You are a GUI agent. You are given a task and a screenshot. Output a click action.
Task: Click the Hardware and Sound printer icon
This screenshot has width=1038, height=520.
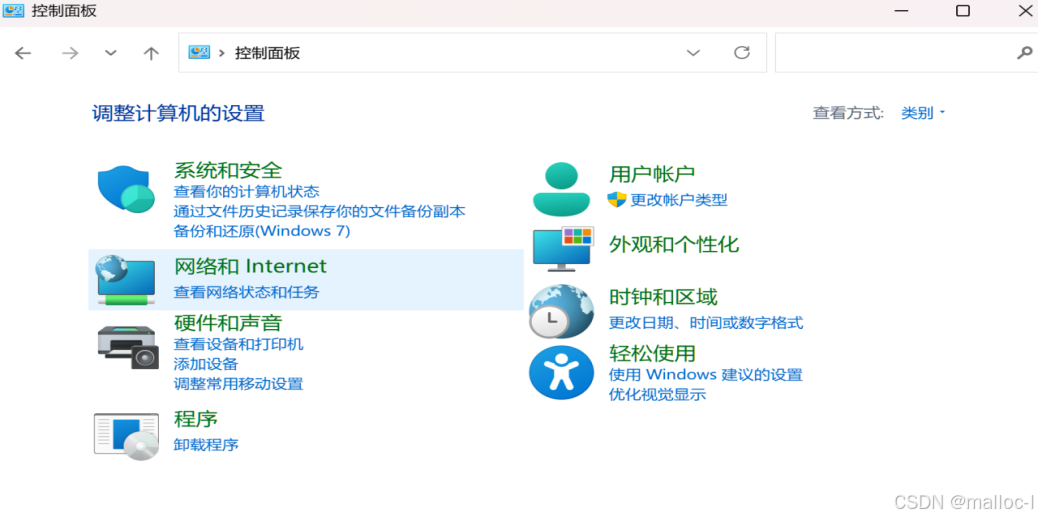tap(128, 347)
